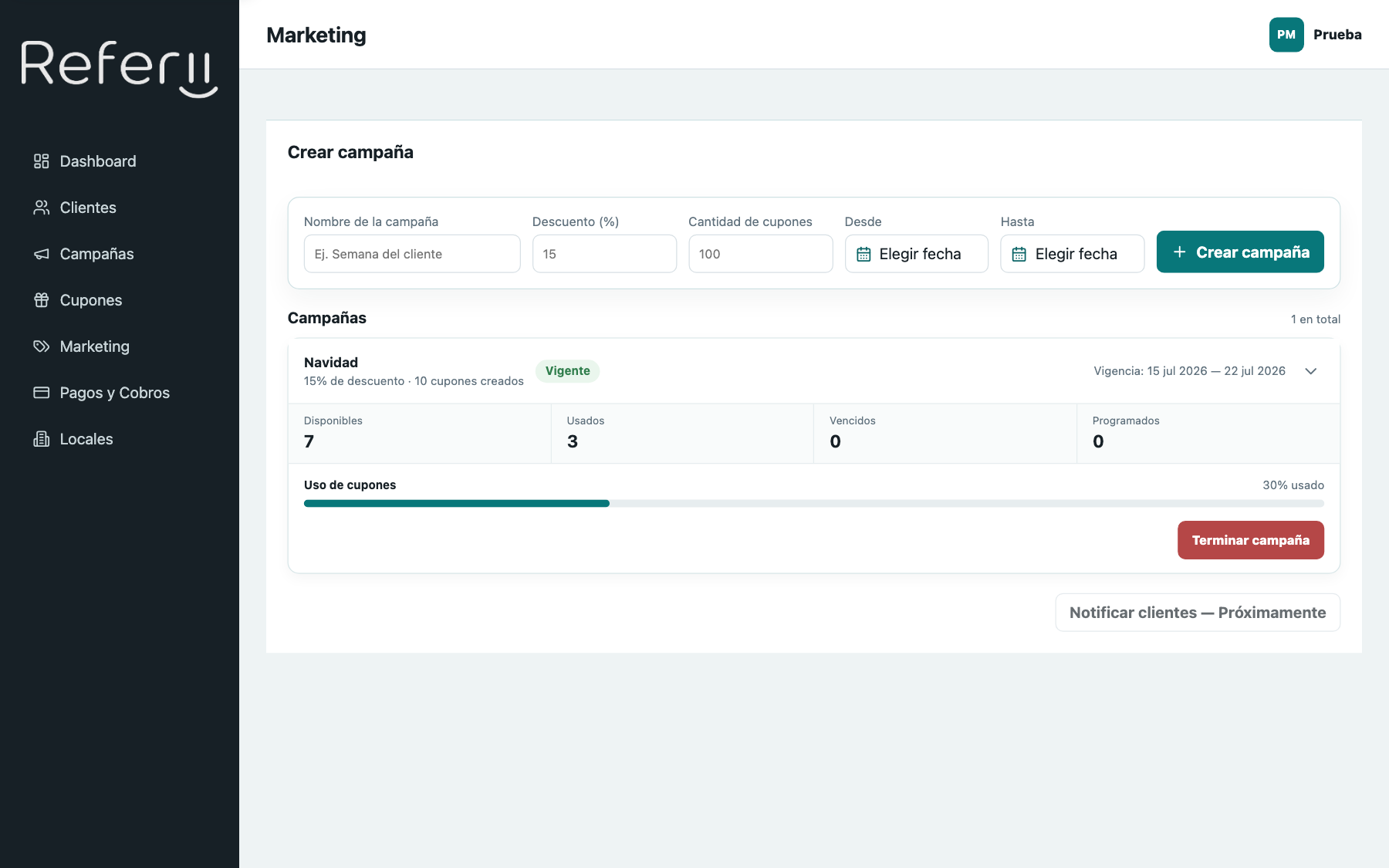Viewport: 1389px width, 868px height.
Task: Open the Desde date picker
Action: (916, 254)
